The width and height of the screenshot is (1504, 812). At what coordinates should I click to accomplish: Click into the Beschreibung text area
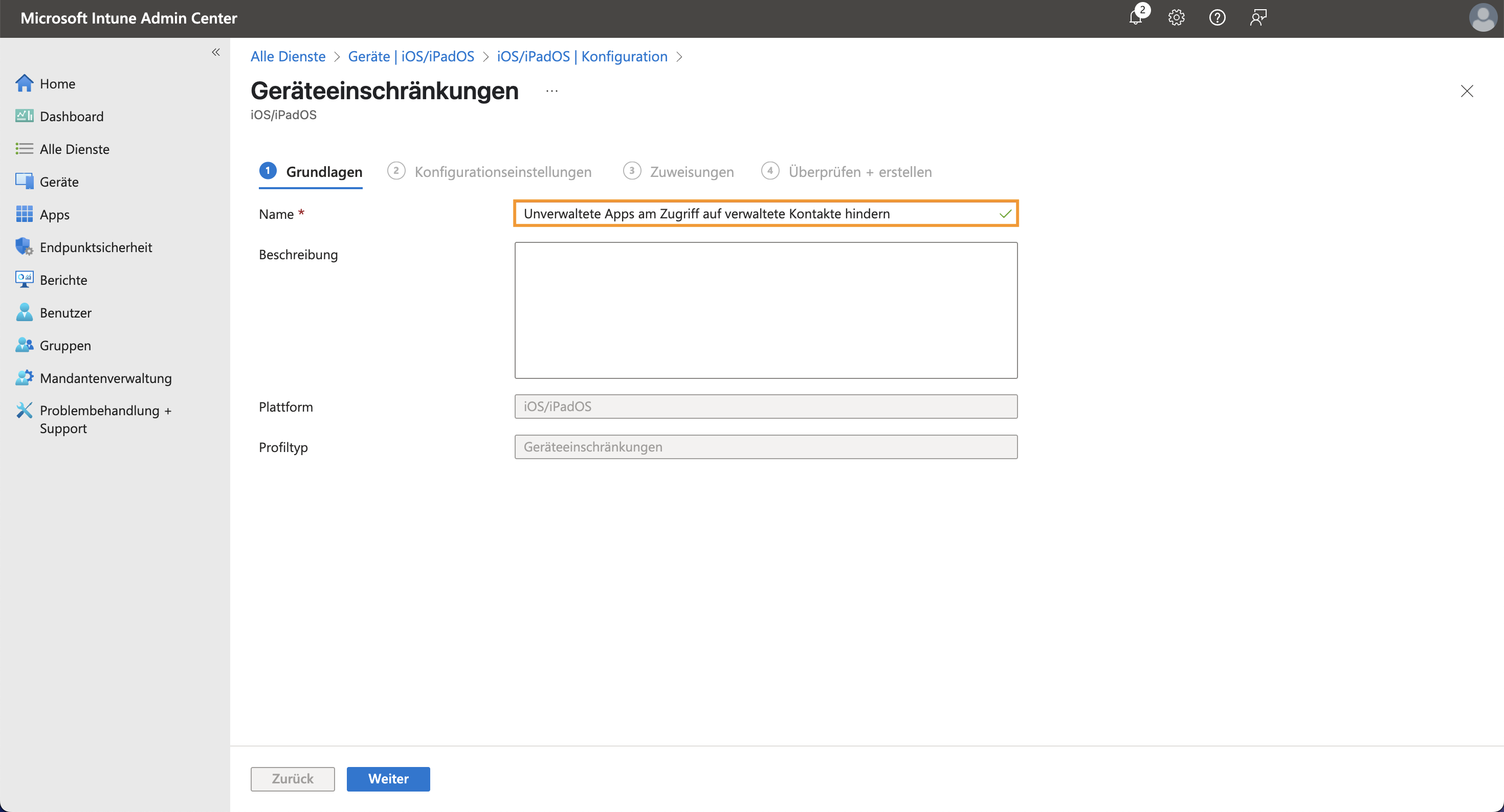tap(766, 310)
